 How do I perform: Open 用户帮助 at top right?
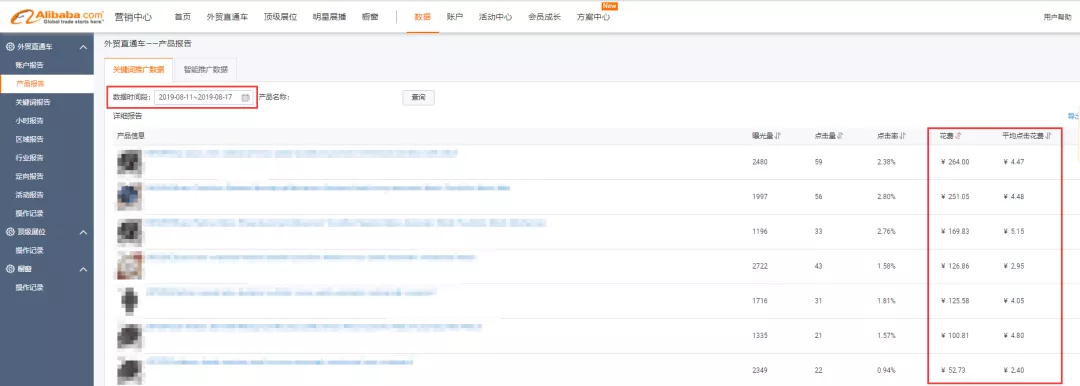(1057, 17)
